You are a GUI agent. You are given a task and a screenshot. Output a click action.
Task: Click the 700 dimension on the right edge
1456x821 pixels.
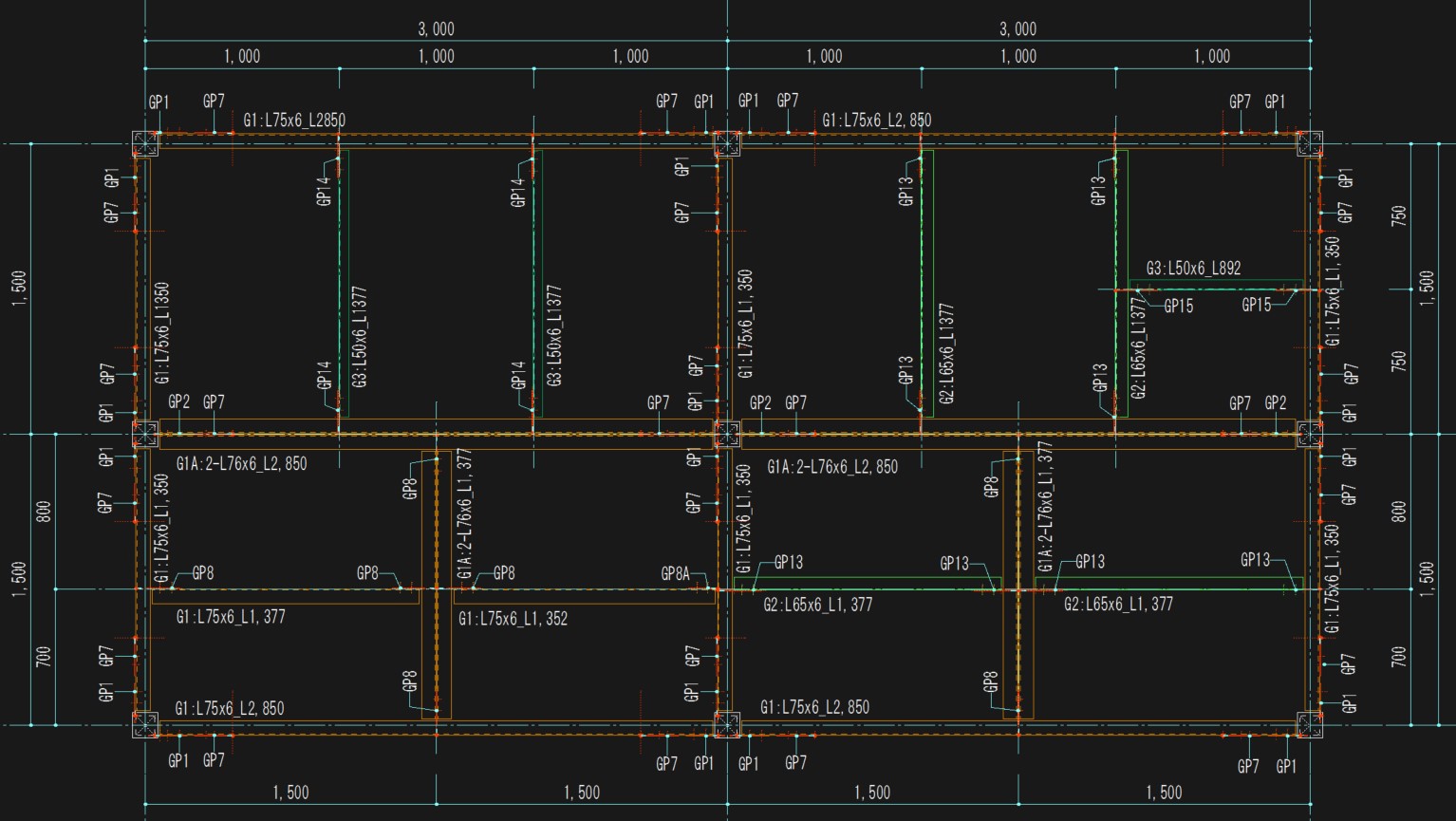[1398, 657]
